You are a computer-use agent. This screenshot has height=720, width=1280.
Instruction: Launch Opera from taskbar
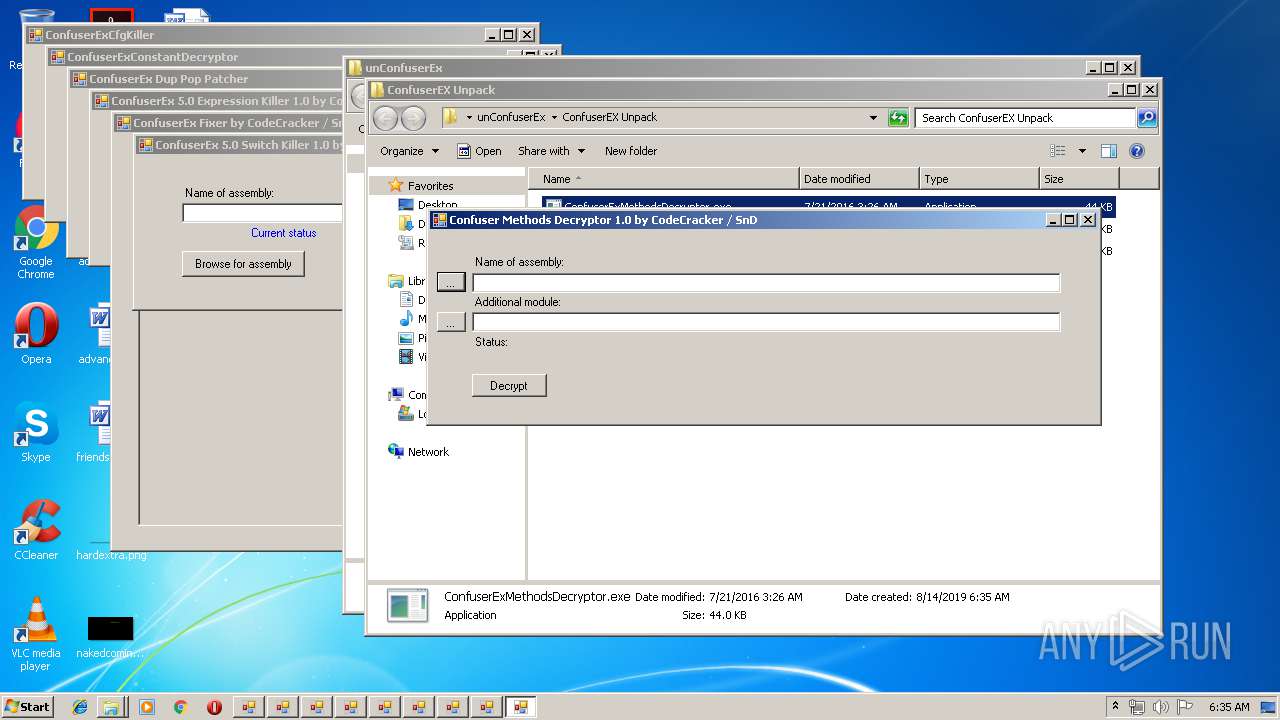(x=214, y=707)
